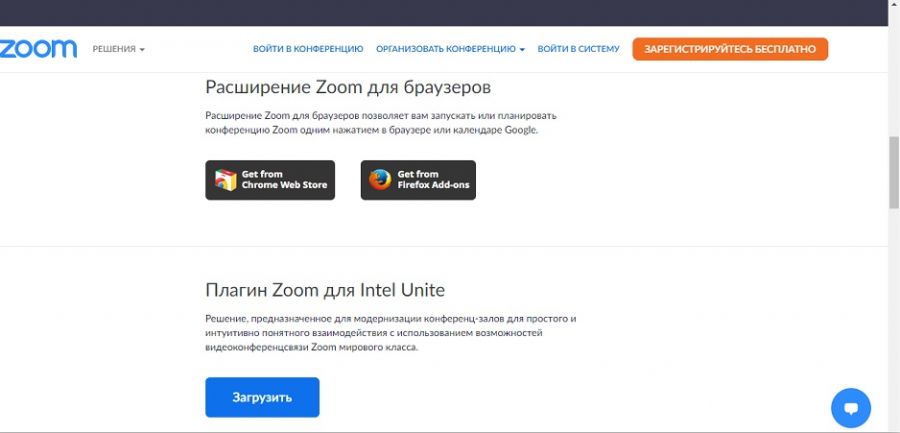Click heading Расширение Zoom для браузеров

coord(348,88)
